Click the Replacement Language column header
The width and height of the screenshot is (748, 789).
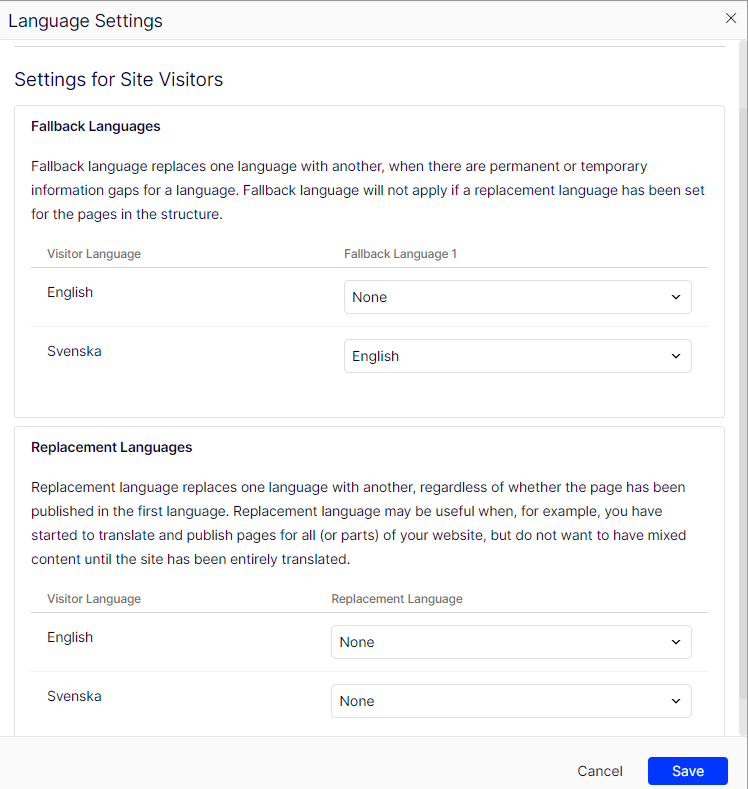pyautogui.click(x=397, y=599)
